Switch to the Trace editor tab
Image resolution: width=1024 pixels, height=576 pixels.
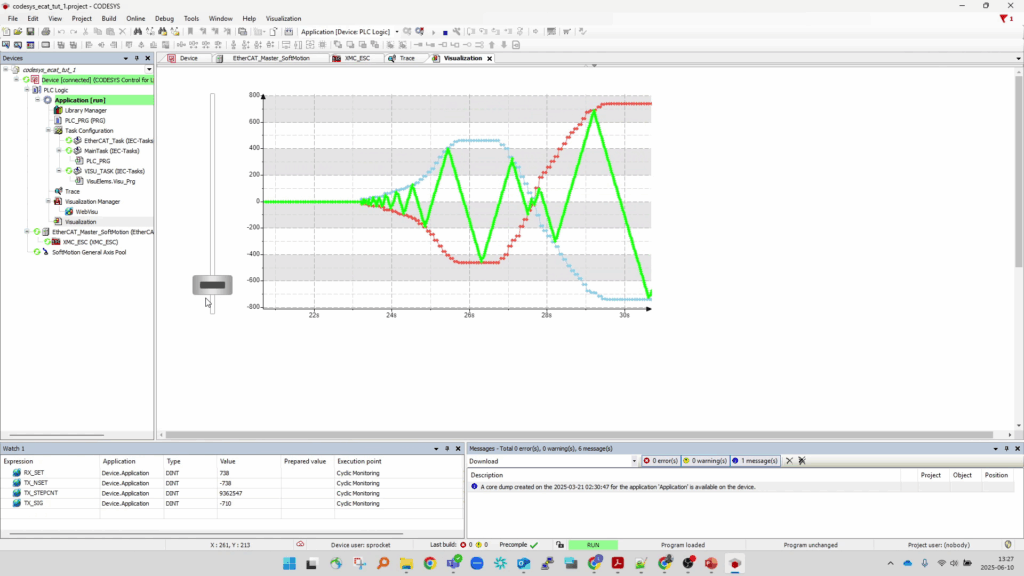[x=407, y=58]
